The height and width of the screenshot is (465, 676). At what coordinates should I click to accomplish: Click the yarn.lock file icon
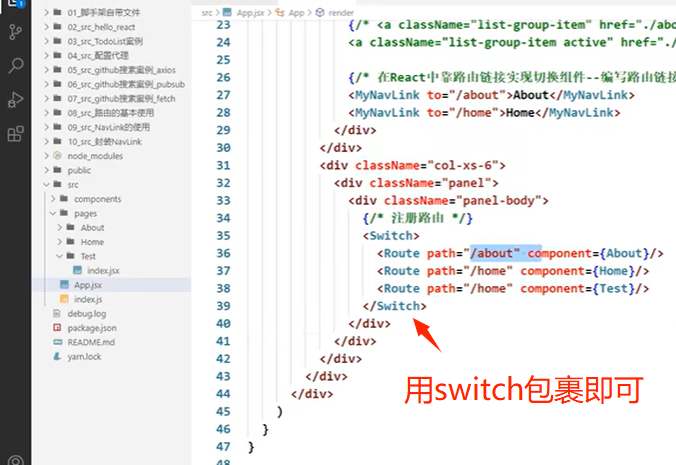click(57, 356)
